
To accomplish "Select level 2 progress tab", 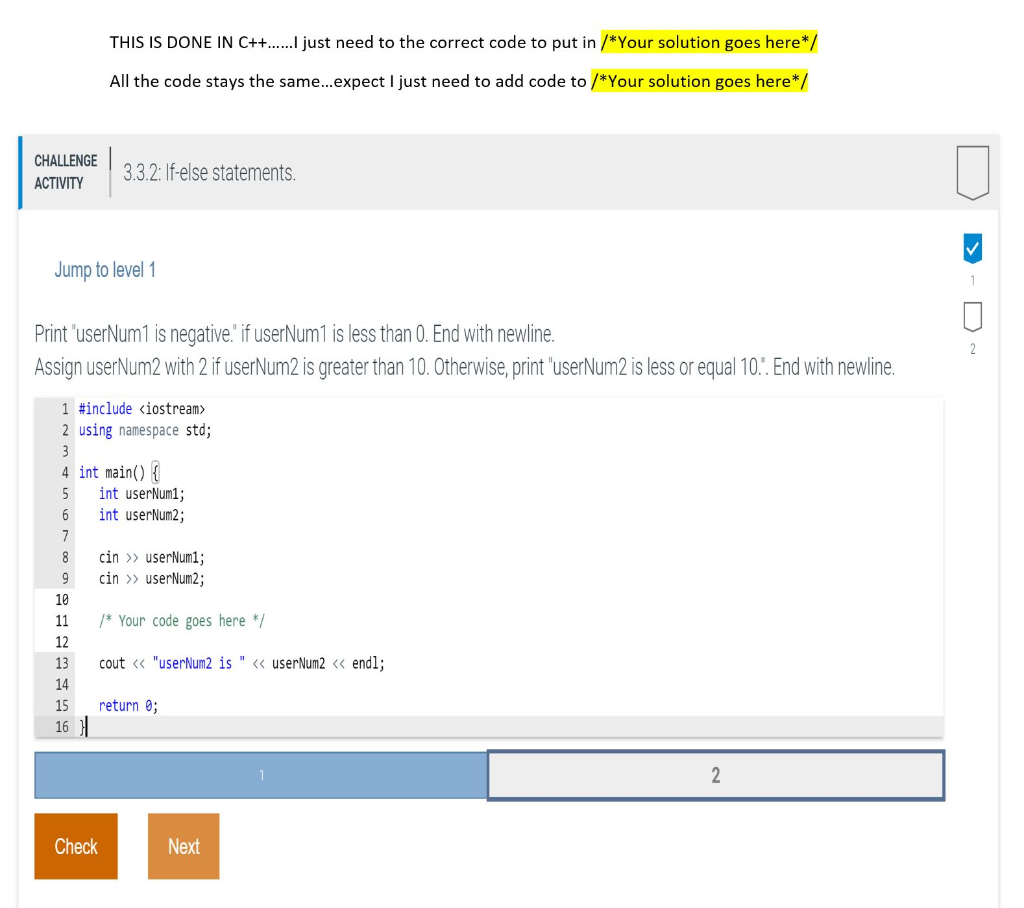I will [716, 775].
